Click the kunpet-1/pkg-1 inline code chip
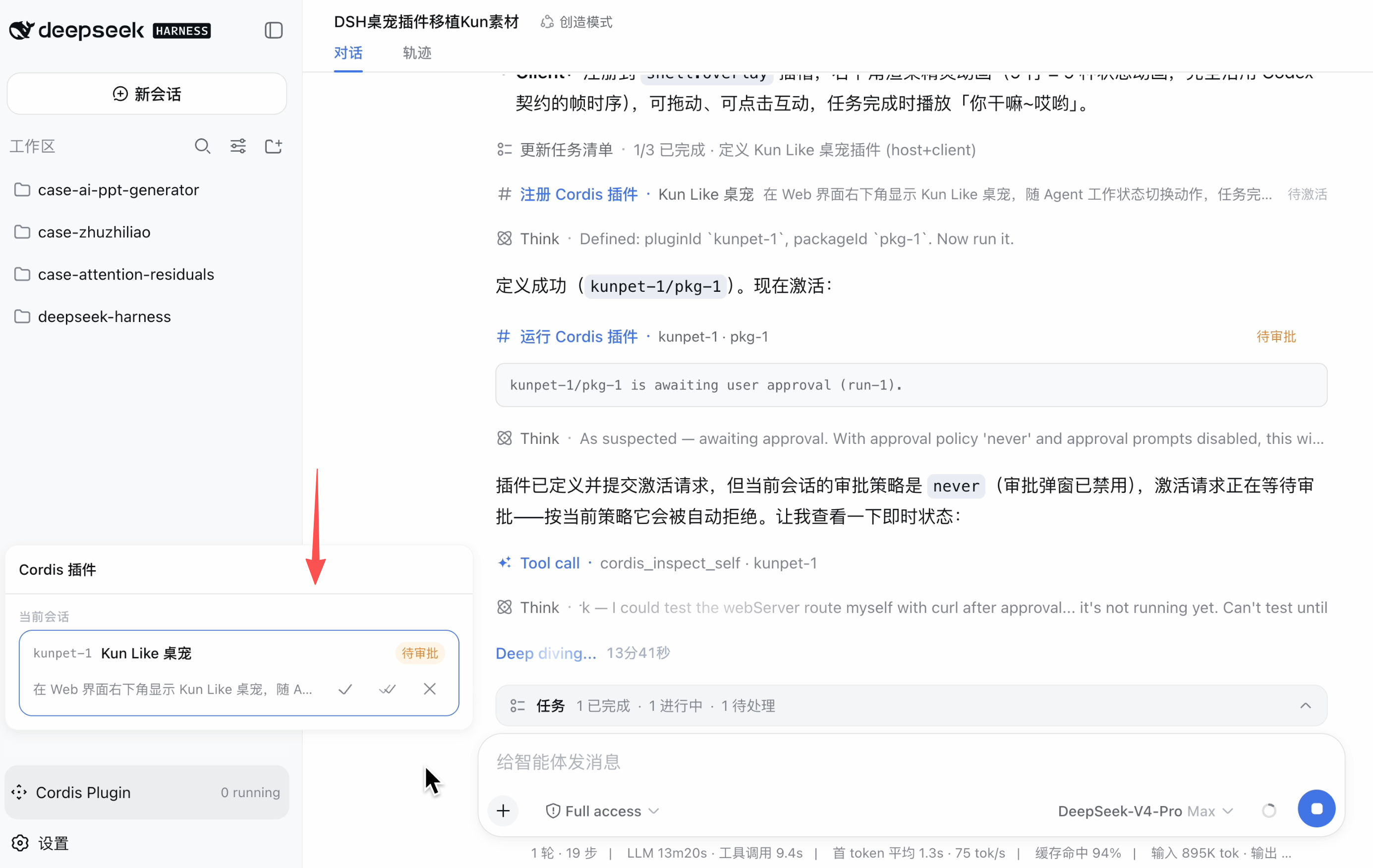Image resolution: width=1373 pixels, height=868 pixels. click(656, 286)
